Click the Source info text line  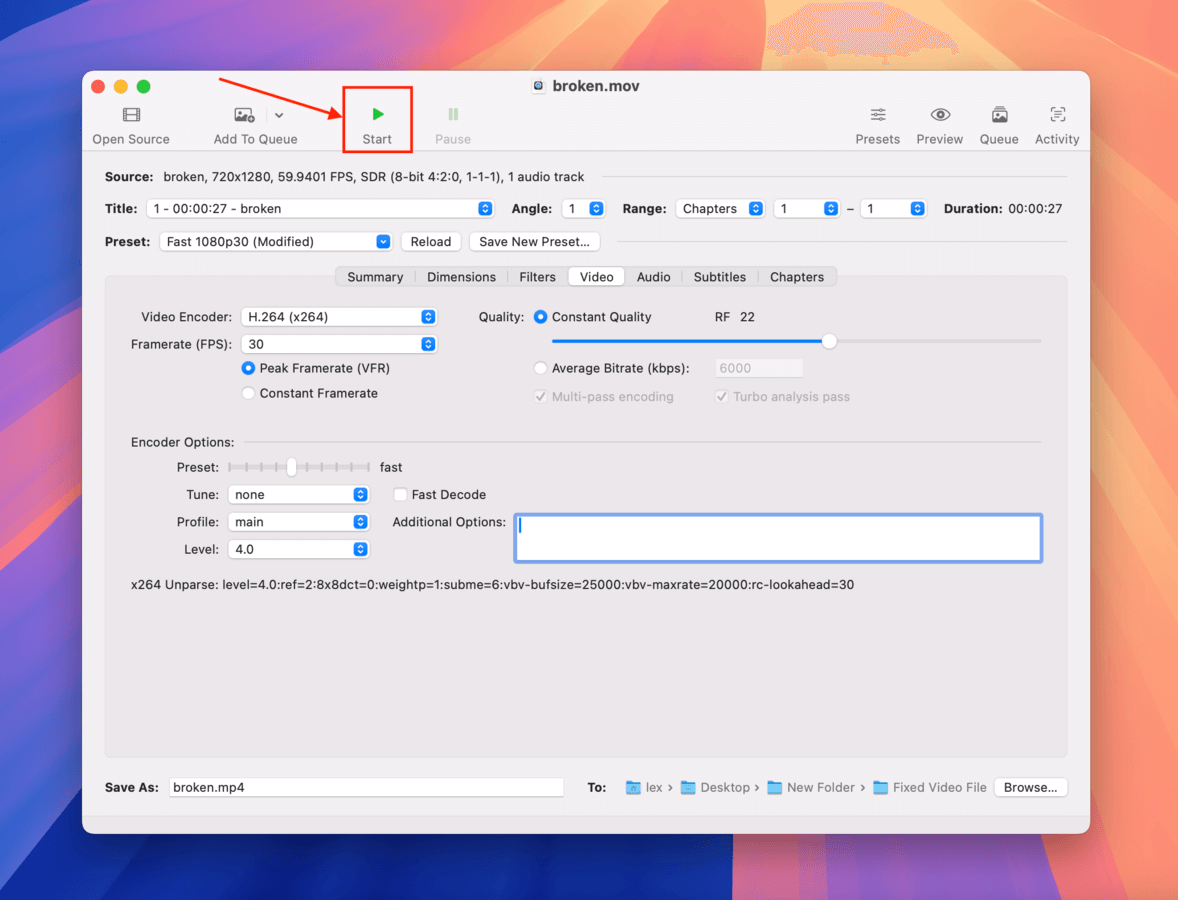tap(373, 177)
